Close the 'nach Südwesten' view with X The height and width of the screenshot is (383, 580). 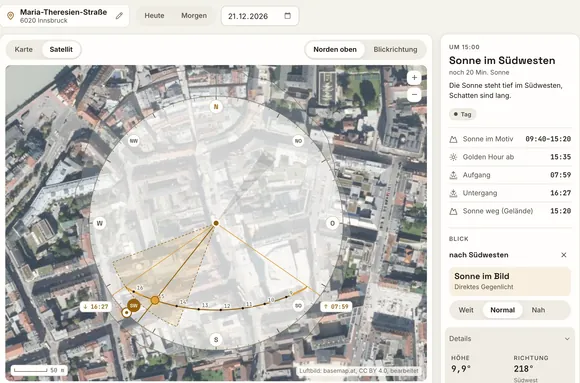tap(564, 255)
